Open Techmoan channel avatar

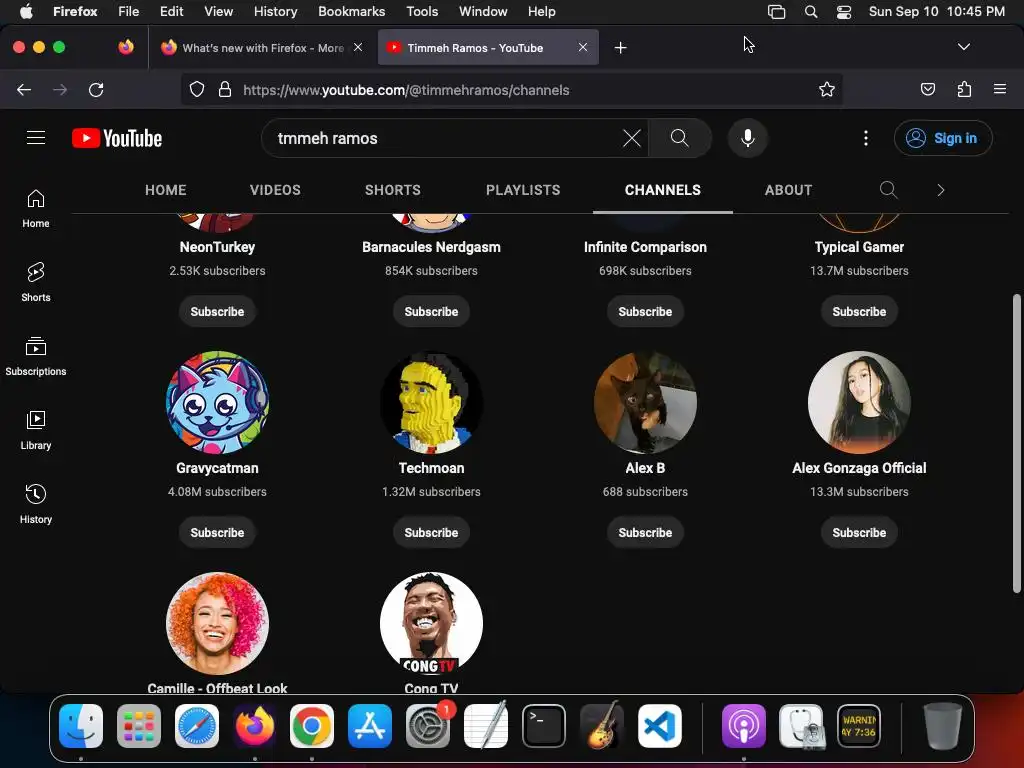point(431,402)
